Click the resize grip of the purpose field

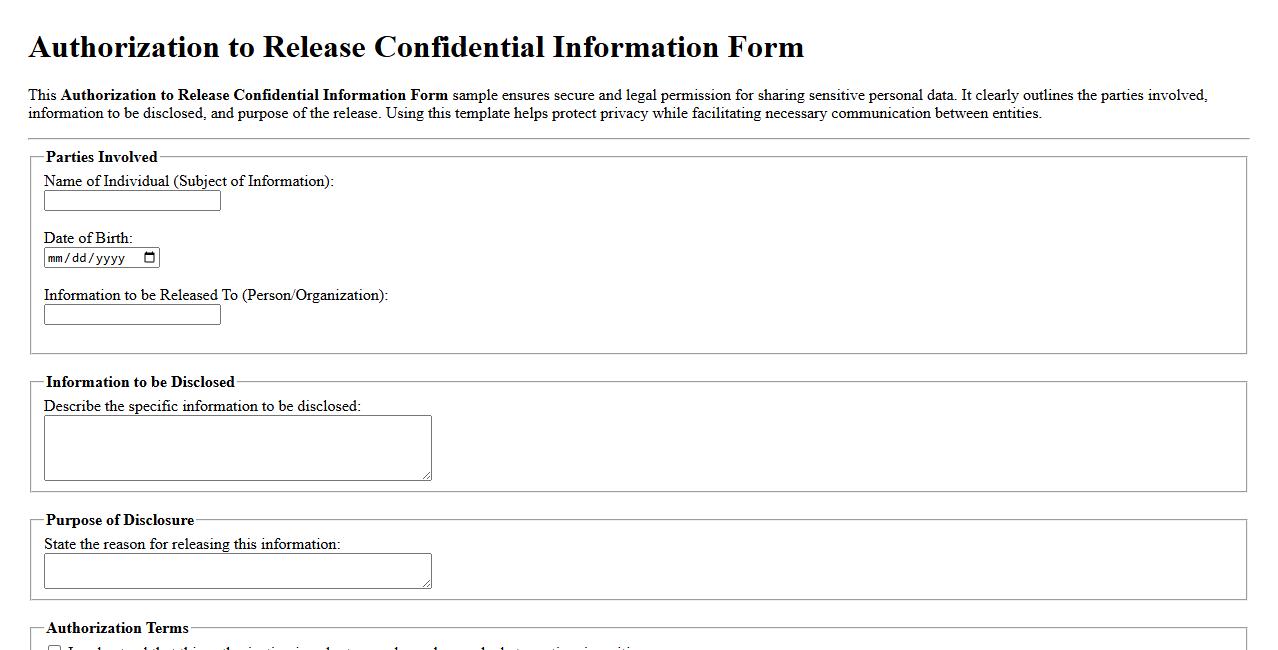[428, 583]
